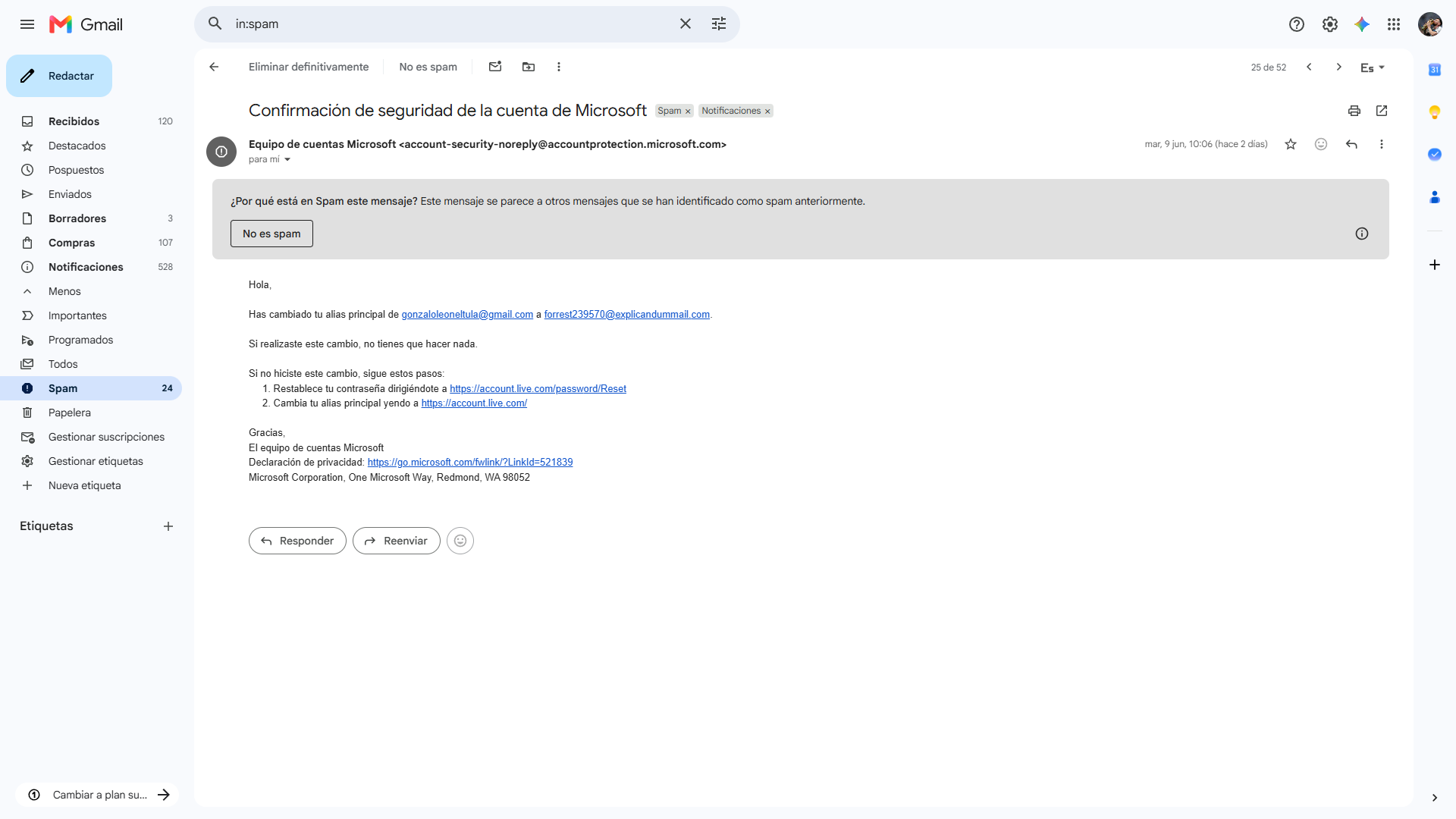Open the Recibidos folder
The width and height of the screenshot is (1456, 819).
(x=91, y=121)
